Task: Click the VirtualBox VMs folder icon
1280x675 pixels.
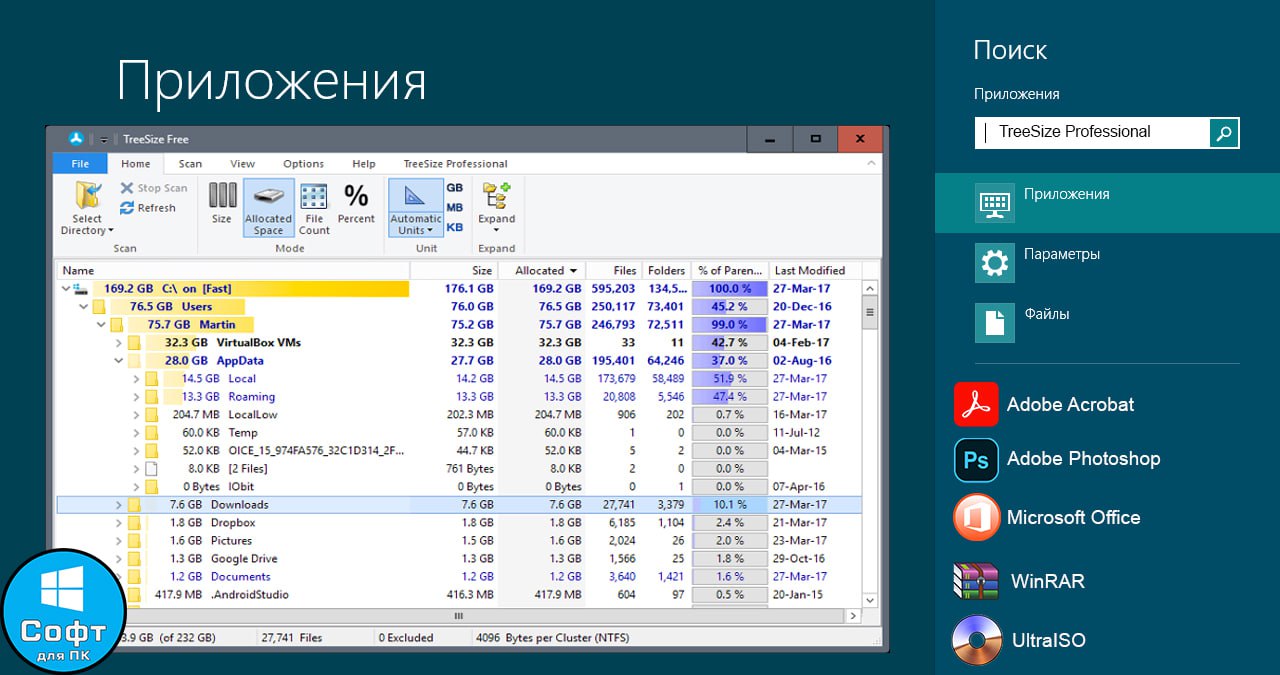Action: [x=134, y=343]
